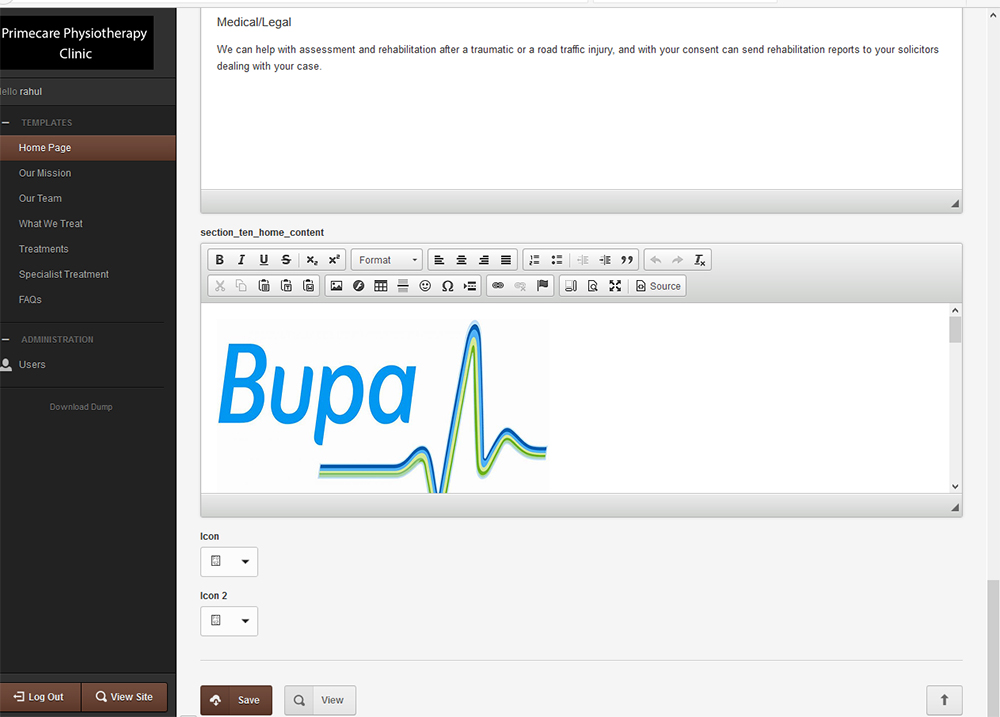Paste from Word

coord(308,286)
